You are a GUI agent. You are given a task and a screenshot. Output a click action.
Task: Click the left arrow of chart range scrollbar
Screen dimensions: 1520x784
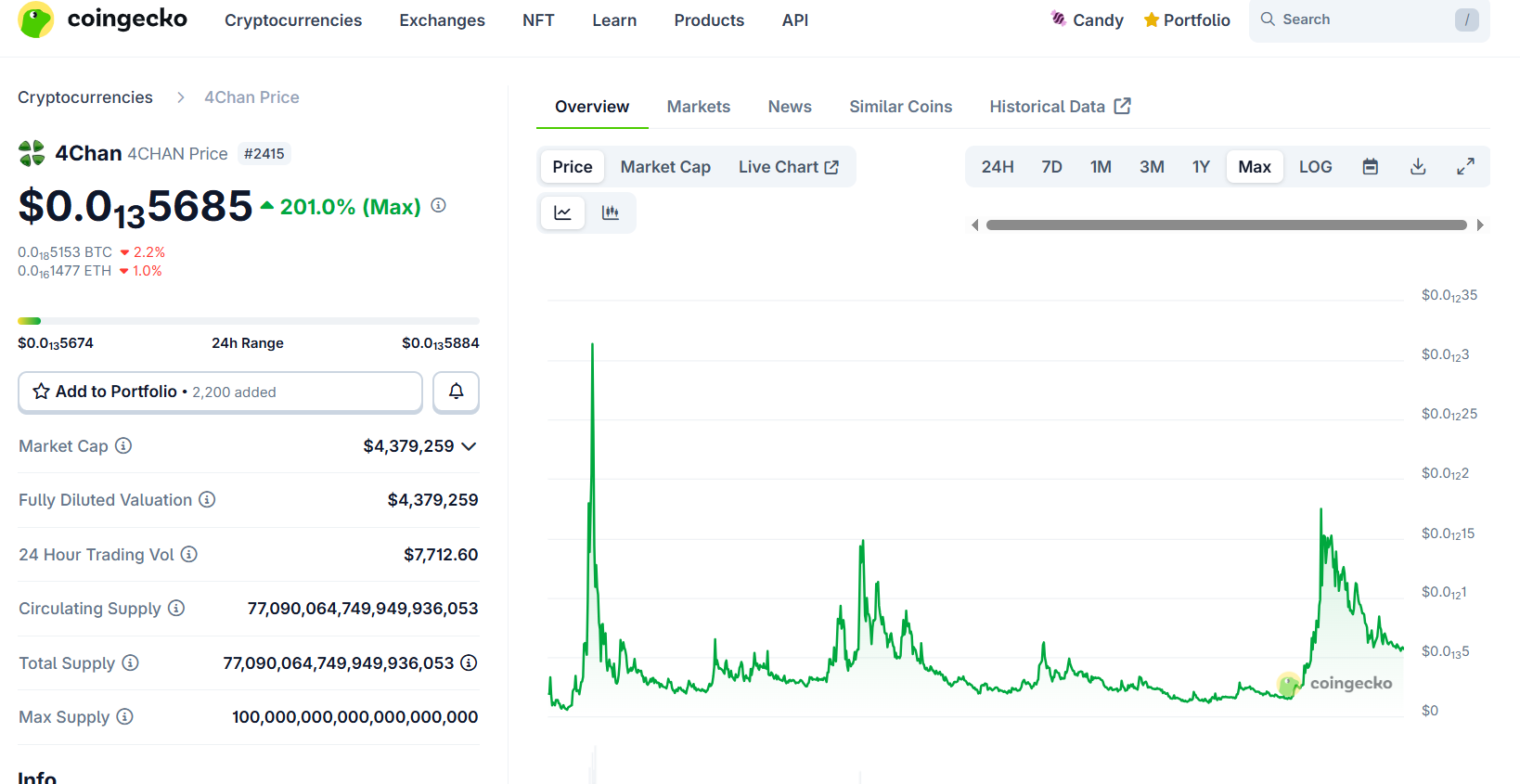[974, 225]
